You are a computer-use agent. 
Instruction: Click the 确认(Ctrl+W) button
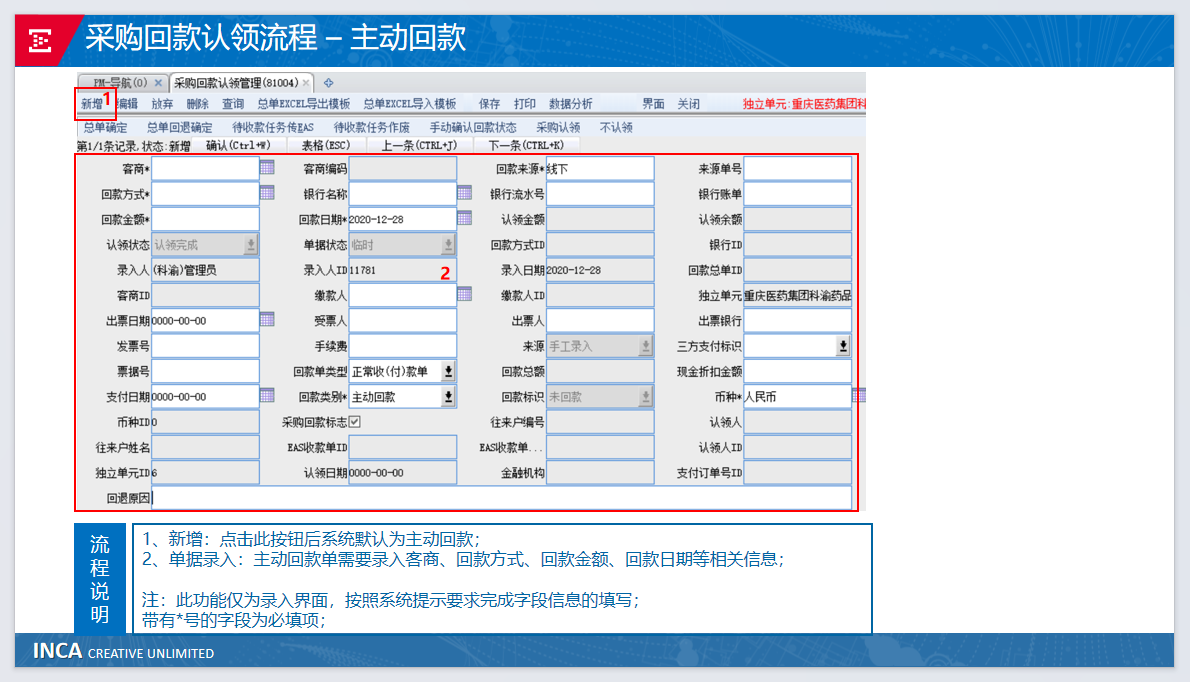pos(238,146)
